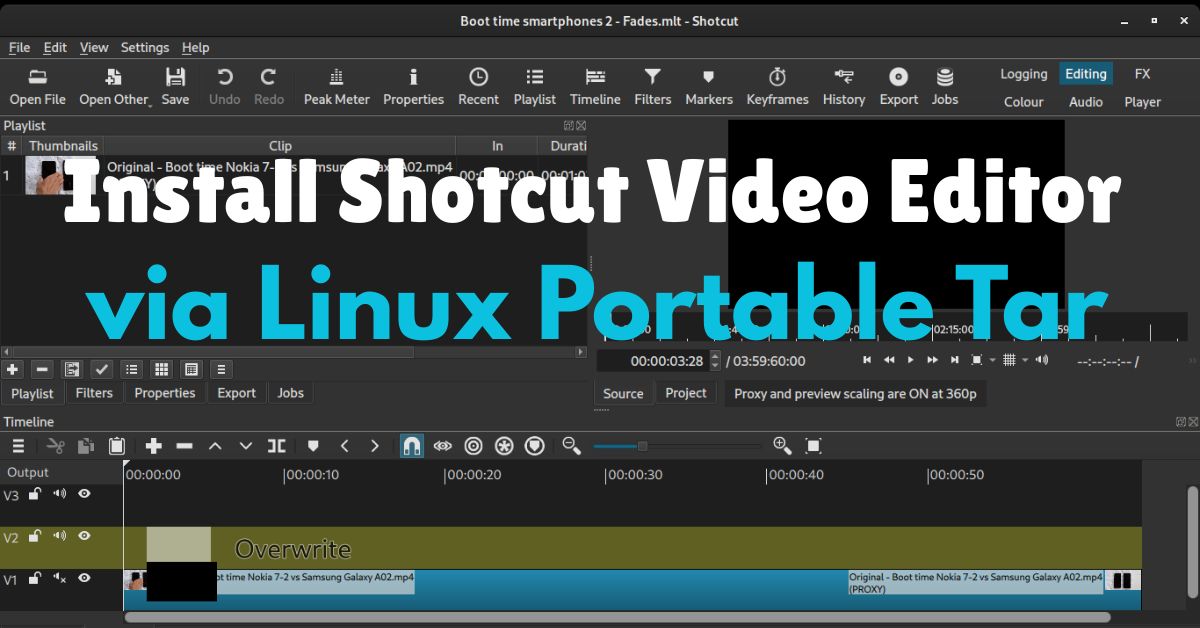Click the Open File toolbar icon
Viewport: 1200px width, 628px height.
pos(38,87)
